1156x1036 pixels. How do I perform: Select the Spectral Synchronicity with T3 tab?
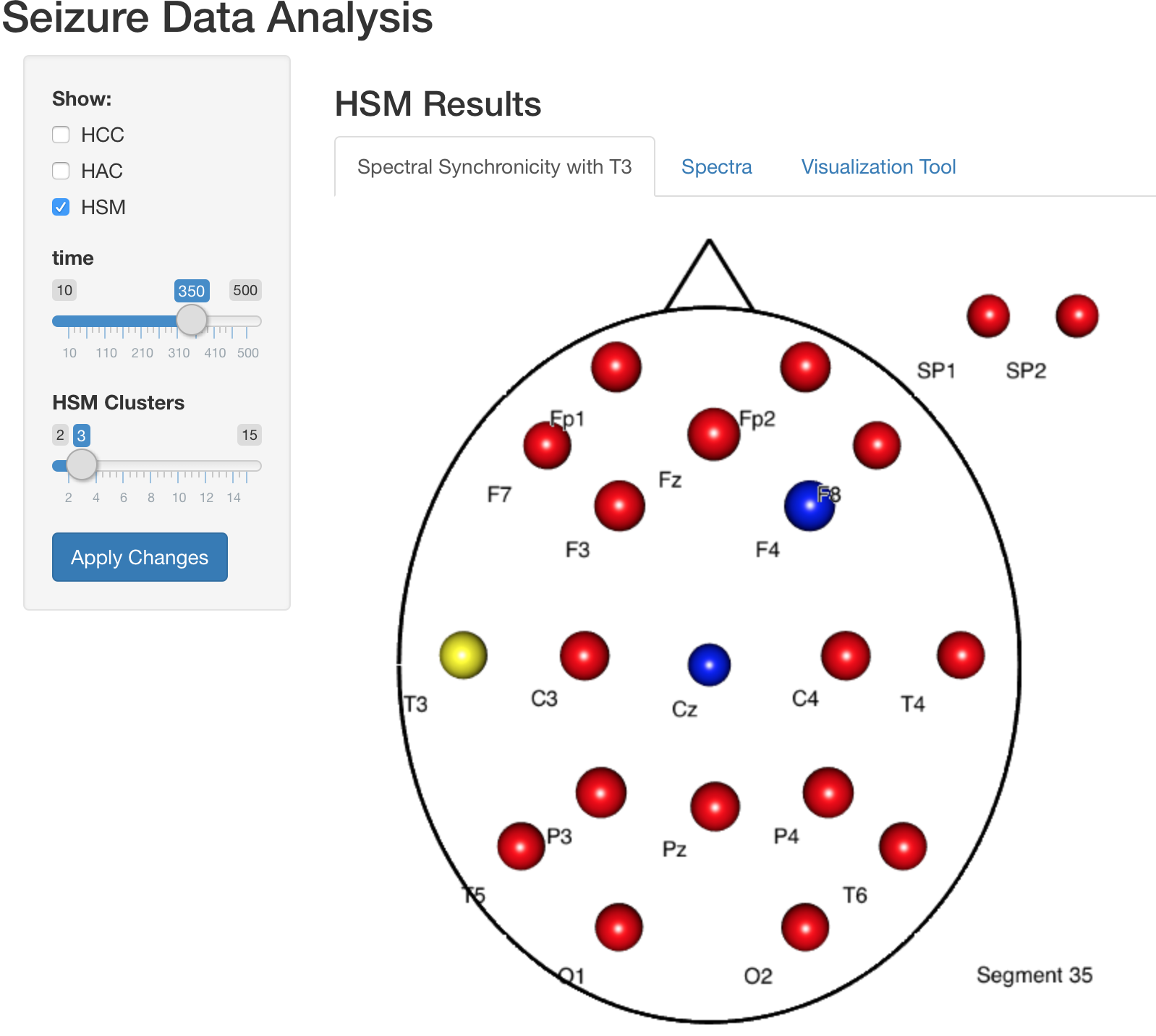click(494, 167)
